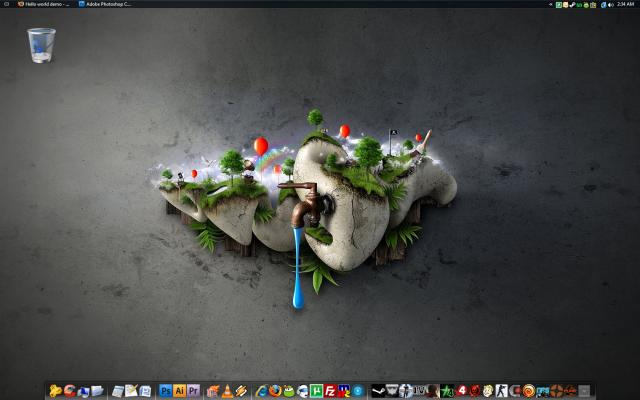640x400 pixels.
Task: Open FileZilla Fz icon in the dock
Action: pyautogui.click(x=330, y=391)
